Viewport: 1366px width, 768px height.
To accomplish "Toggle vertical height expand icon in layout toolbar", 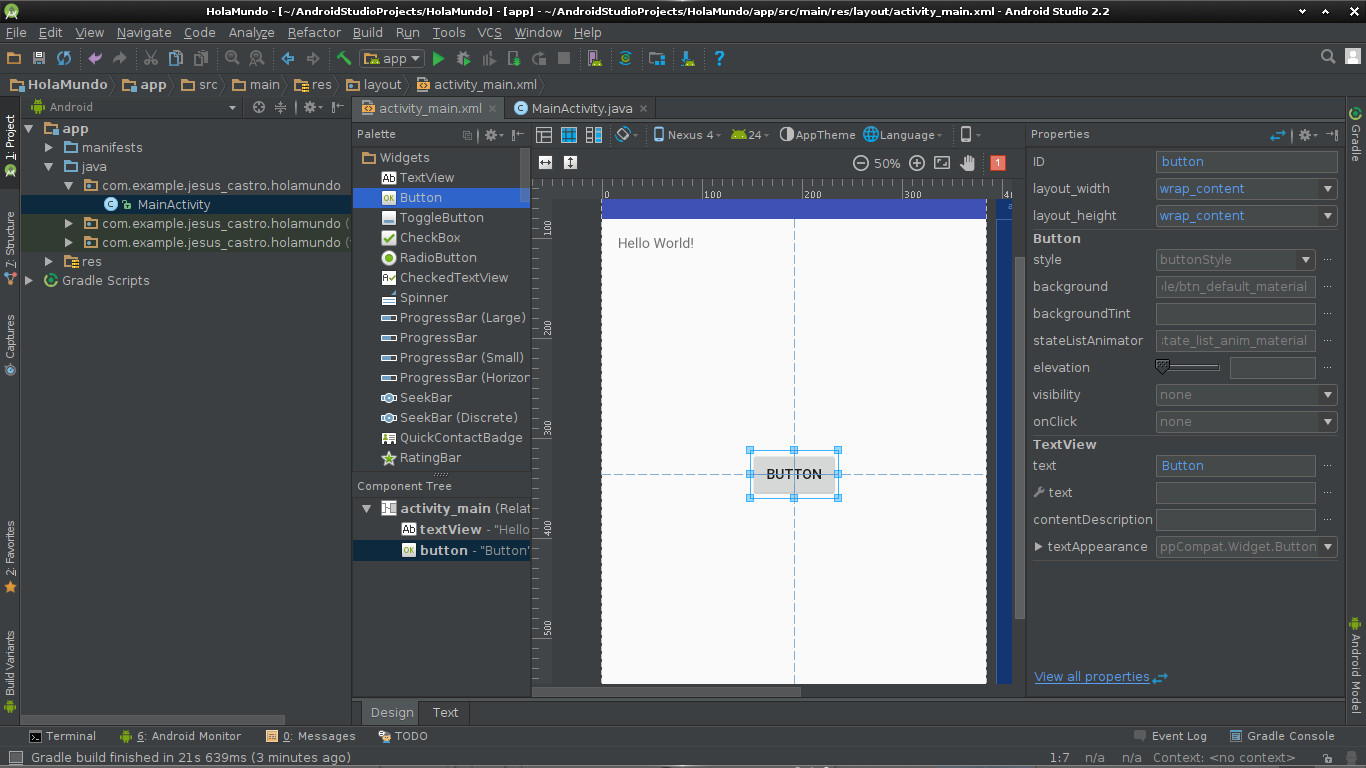I will coord(570,163).
